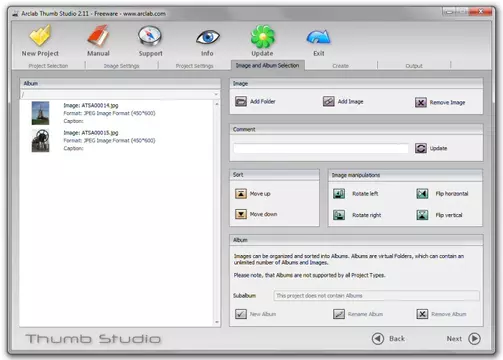Click the Caption line under ATSA00014.jpg
This screenshot has height=360, width=503.
click(73, 121)
